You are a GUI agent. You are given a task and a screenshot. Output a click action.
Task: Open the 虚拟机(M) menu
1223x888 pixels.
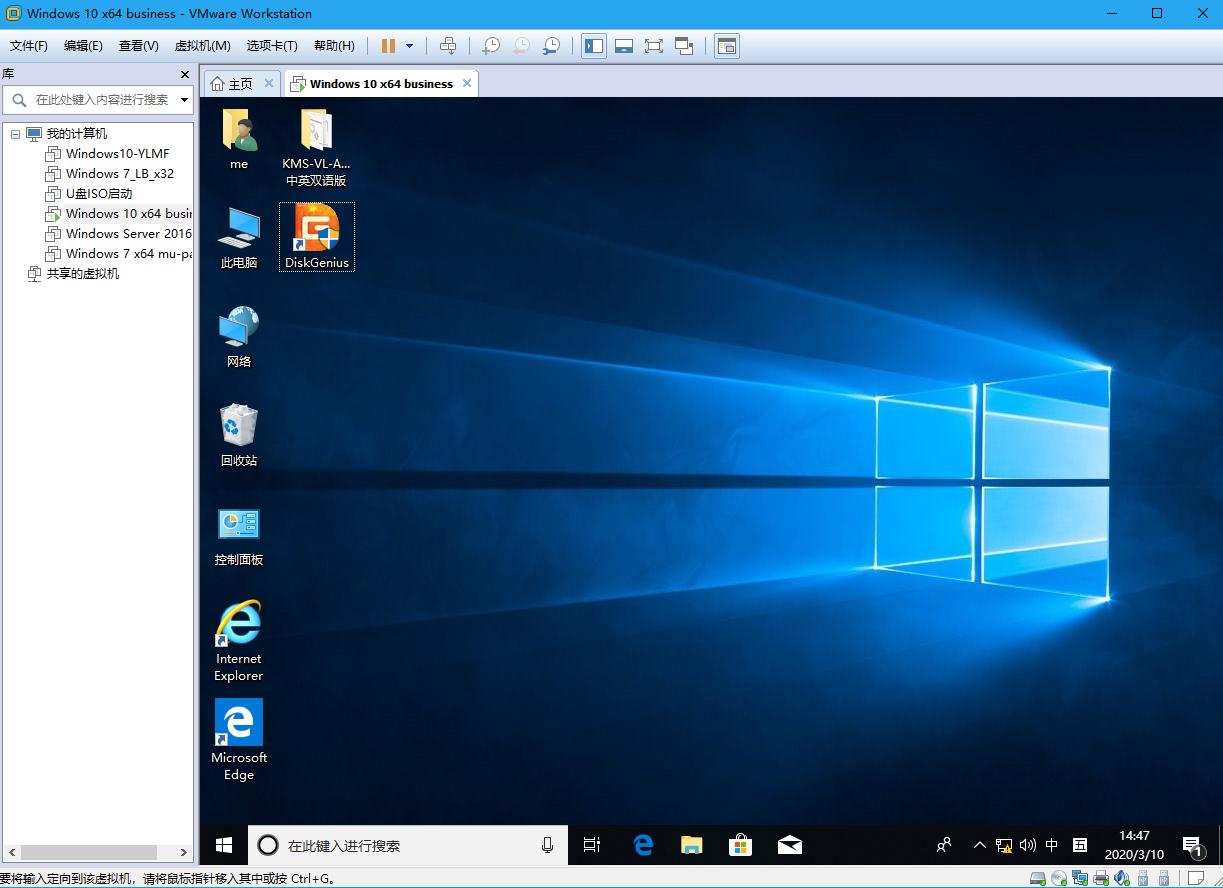point(202,45)
